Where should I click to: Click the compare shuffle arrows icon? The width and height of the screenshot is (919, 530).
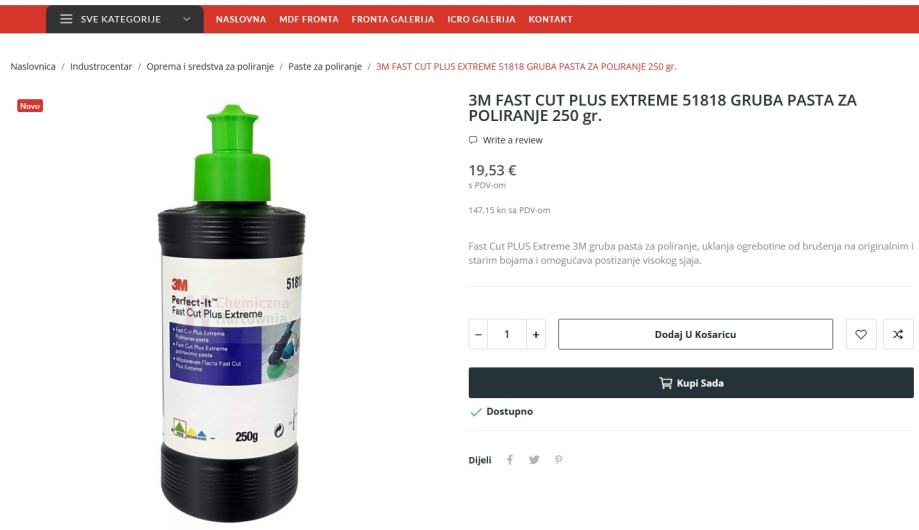click(898, 334)
